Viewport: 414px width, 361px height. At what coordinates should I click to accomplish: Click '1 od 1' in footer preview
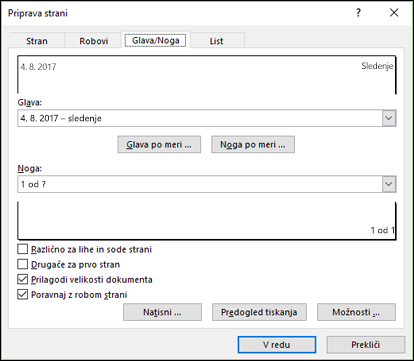click(x=383, y=230)
